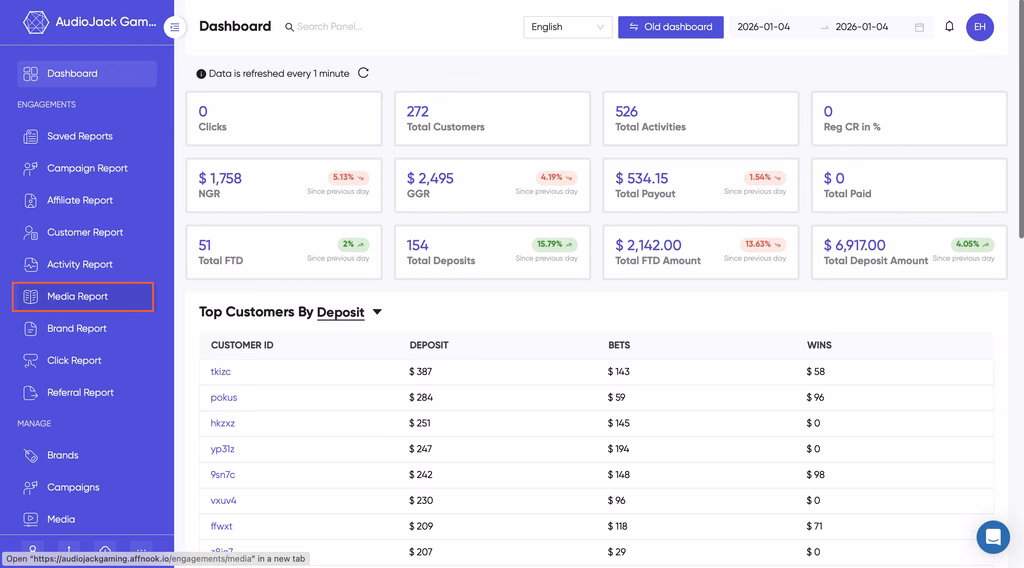The image size is (1024, 568).
Task: Click the start date 2026-01-04 field
Action: (763, 27)
